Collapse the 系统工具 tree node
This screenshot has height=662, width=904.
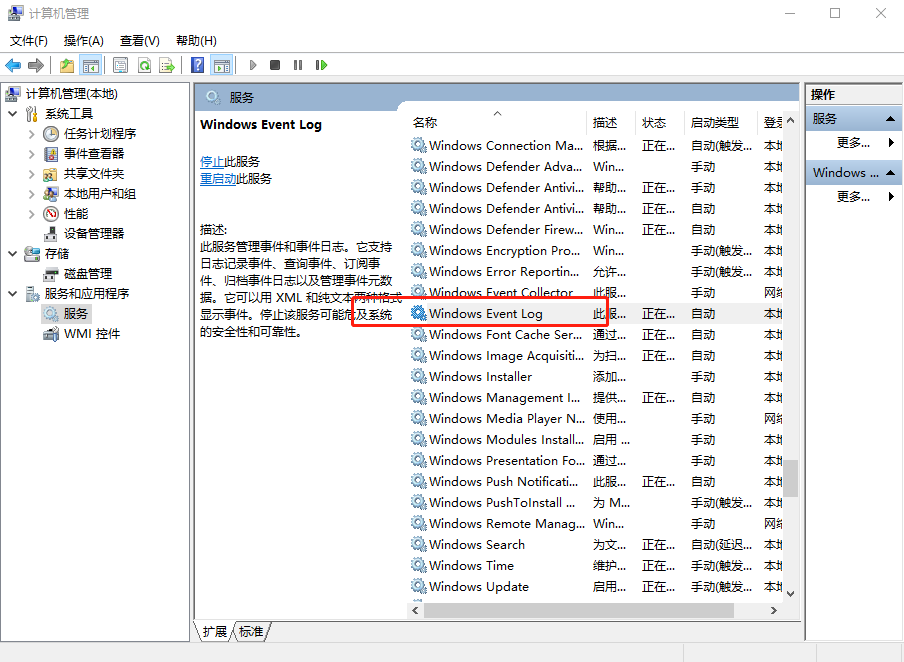(13, 114)
